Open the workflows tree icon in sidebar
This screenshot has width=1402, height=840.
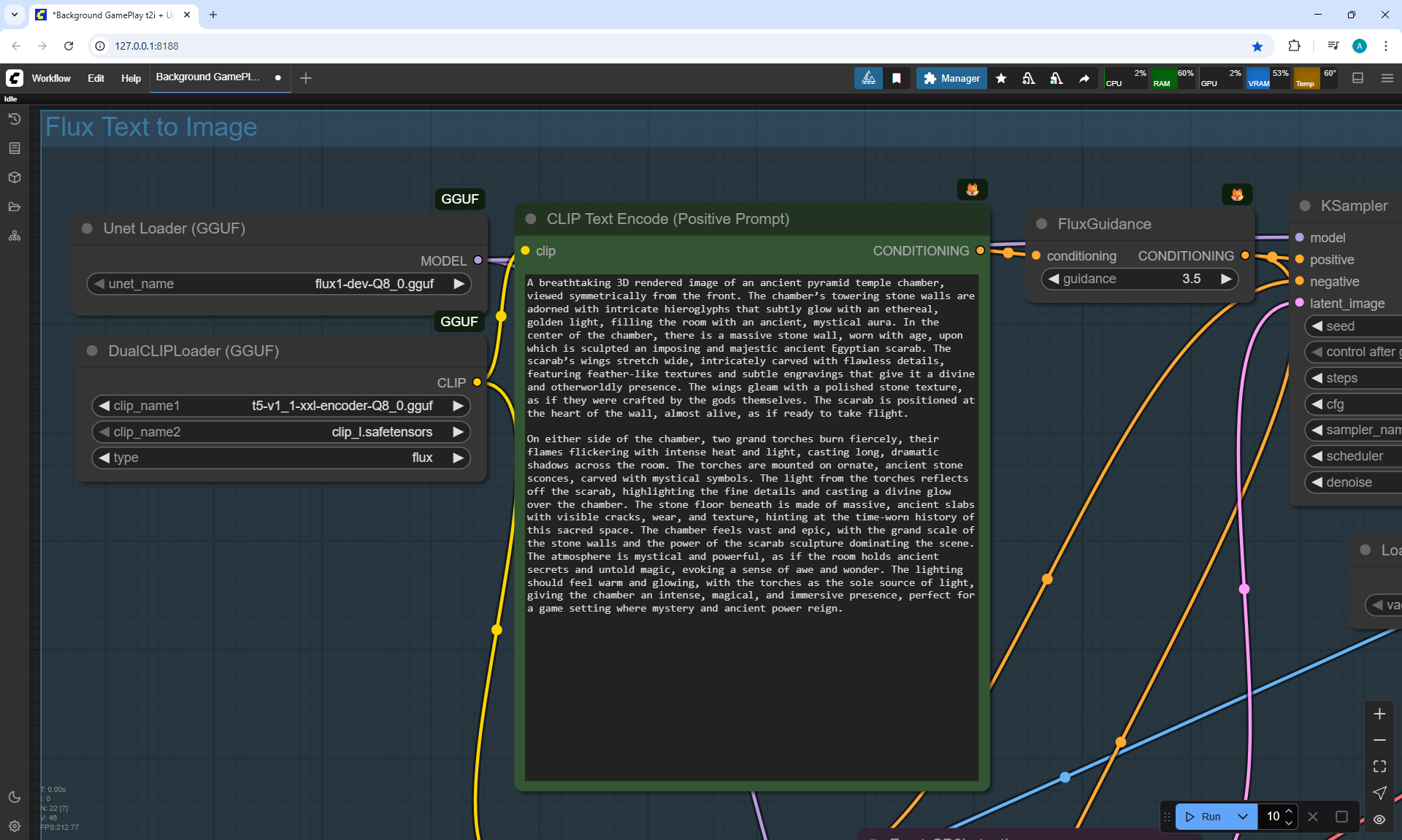pos(14,236)
